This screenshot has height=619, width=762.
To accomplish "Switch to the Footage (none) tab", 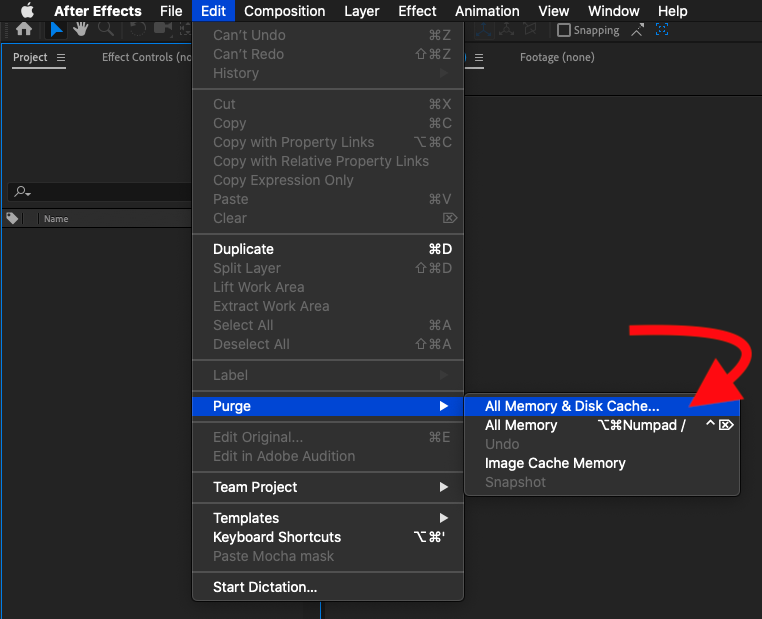I will coord(557,57).
